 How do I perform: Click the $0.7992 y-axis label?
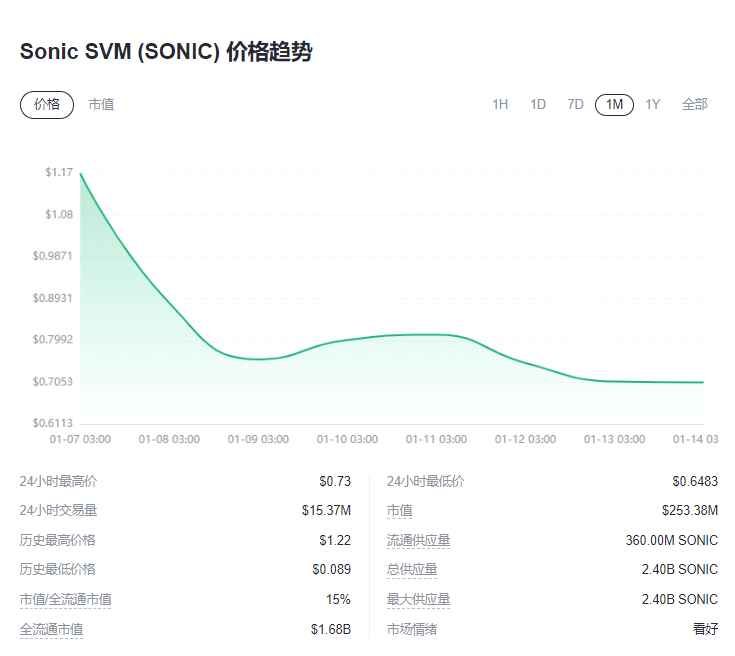click(52, 339)
